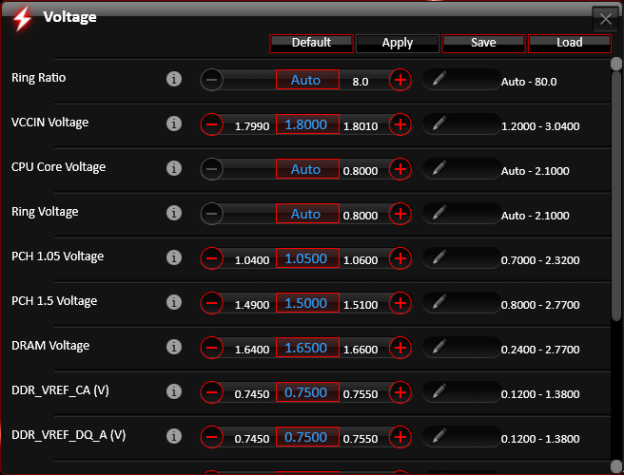Decrease PCH 1.05 Voltage with minus button
The width and height of the screenshot is (624, 475).
pos(212,259)
